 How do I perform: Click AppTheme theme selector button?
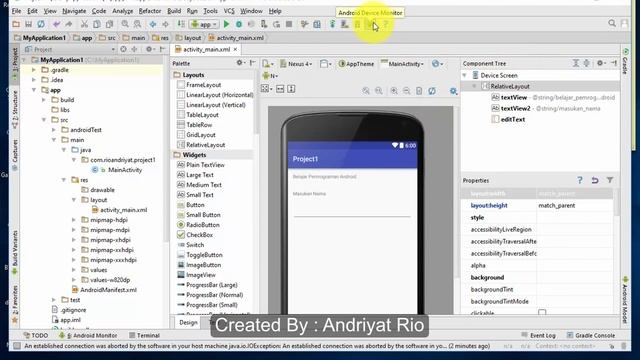click(x=356, y=64)
